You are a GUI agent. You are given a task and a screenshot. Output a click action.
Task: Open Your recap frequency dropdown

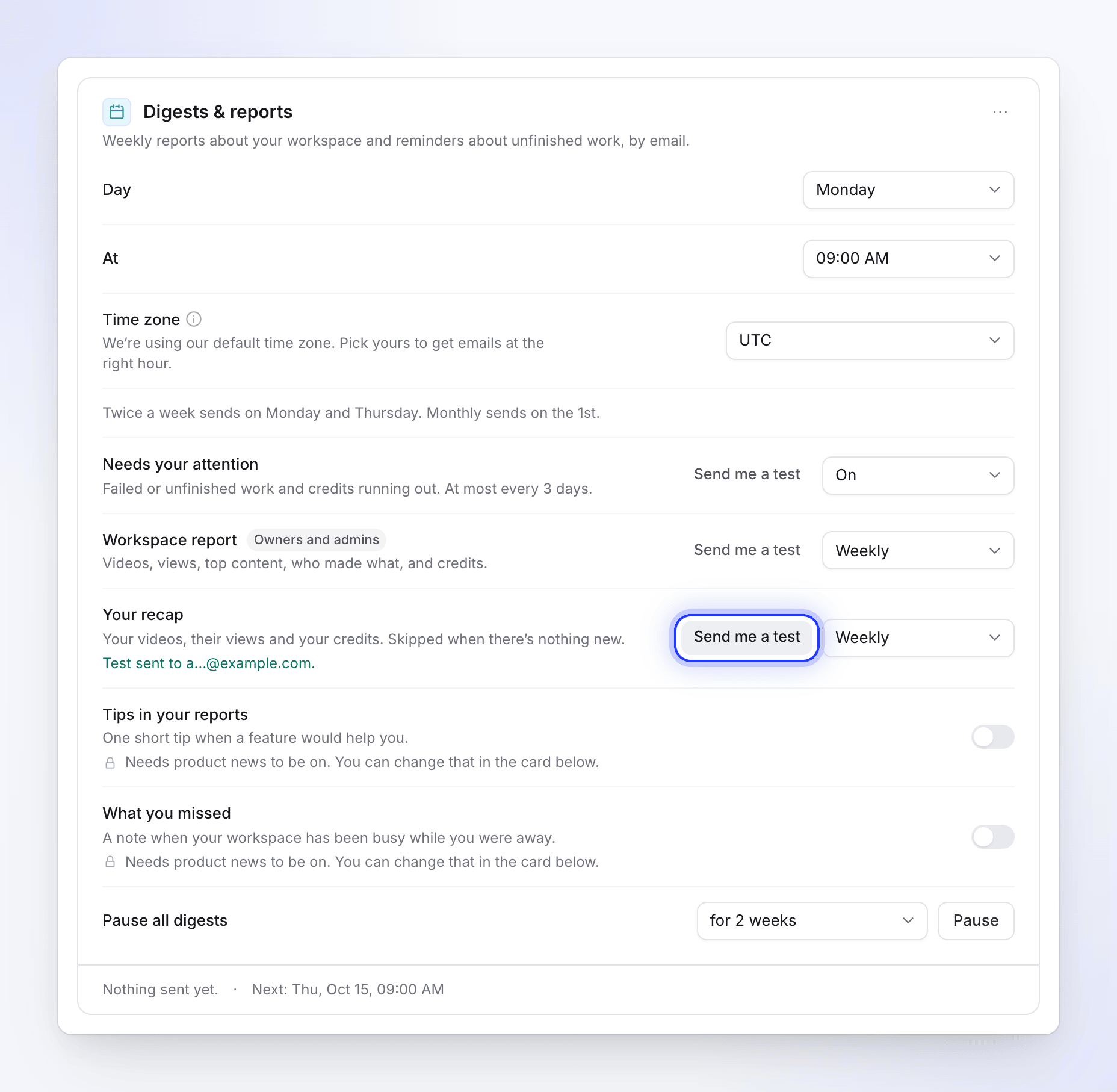coord(918,638)
